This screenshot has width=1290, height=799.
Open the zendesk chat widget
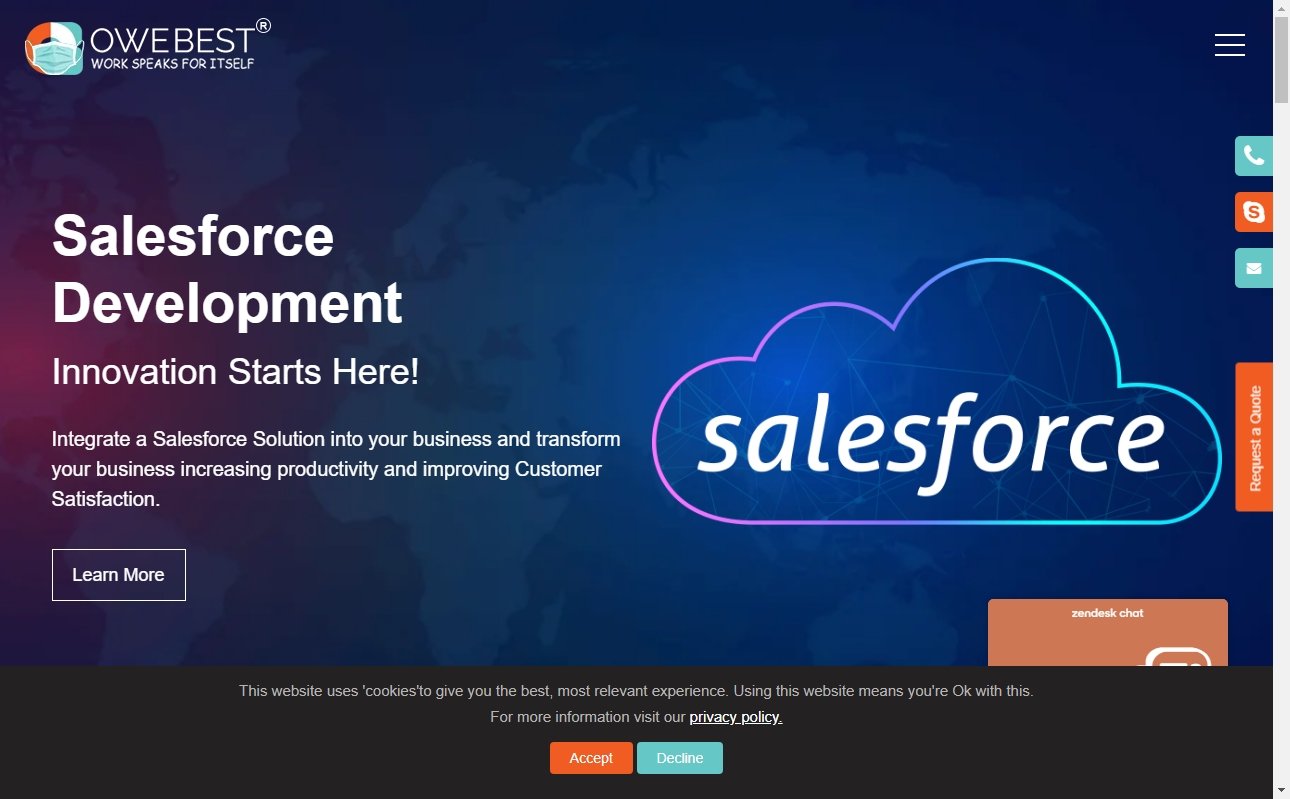1108,633
